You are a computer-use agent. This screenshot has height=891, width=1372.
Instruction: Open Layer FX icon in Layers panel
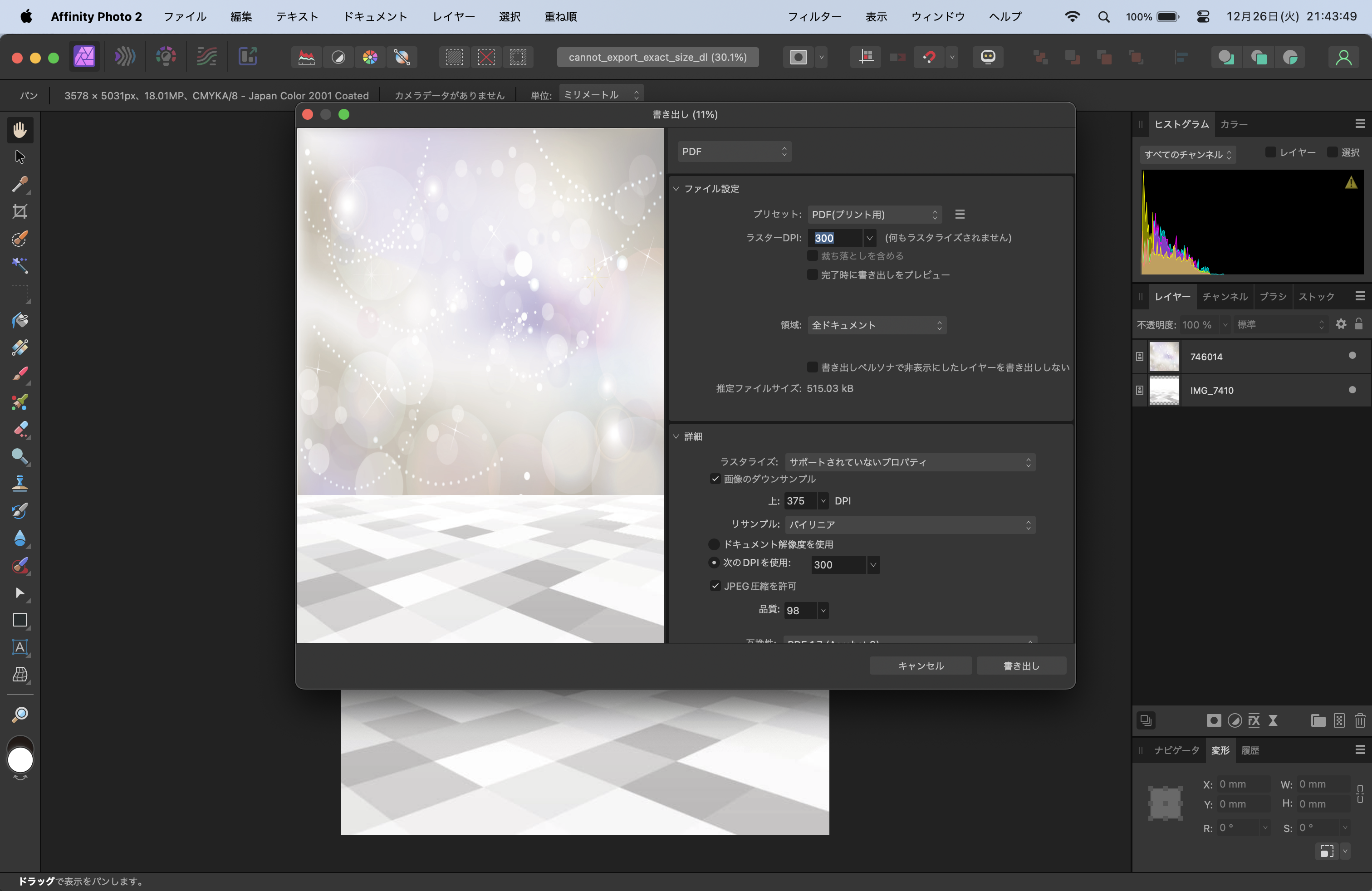pyautogui.click(x=1254, y=720)
